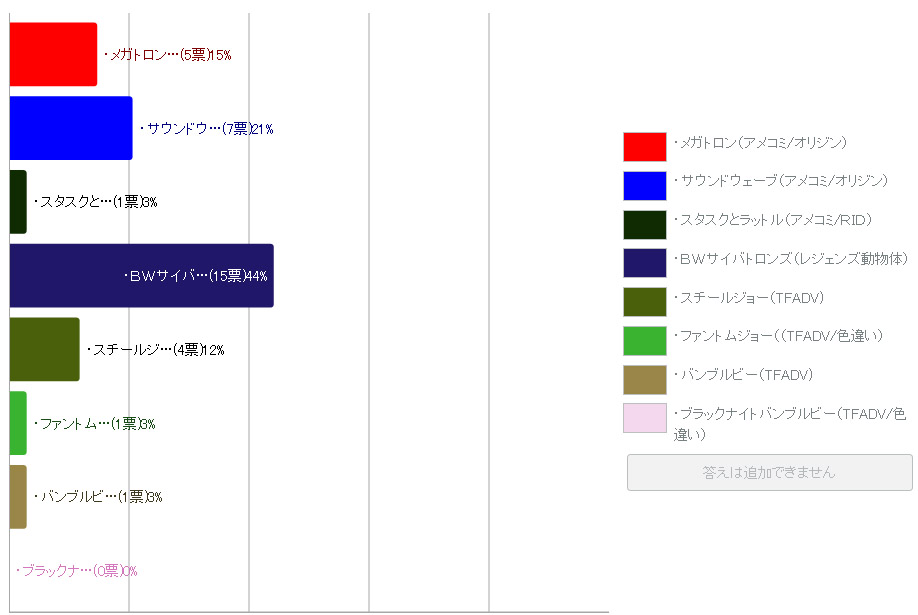Image resolution: width=918 pixels, height=615 pixels.
Task: Choose legend option スチールジョー(TFADV)
Action: pos(749,298)
